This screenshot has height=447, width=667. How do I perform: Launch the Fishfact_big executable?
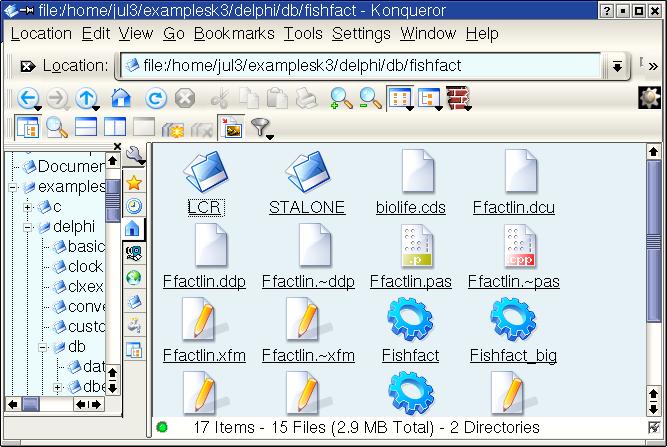click(x=513, y=331)
